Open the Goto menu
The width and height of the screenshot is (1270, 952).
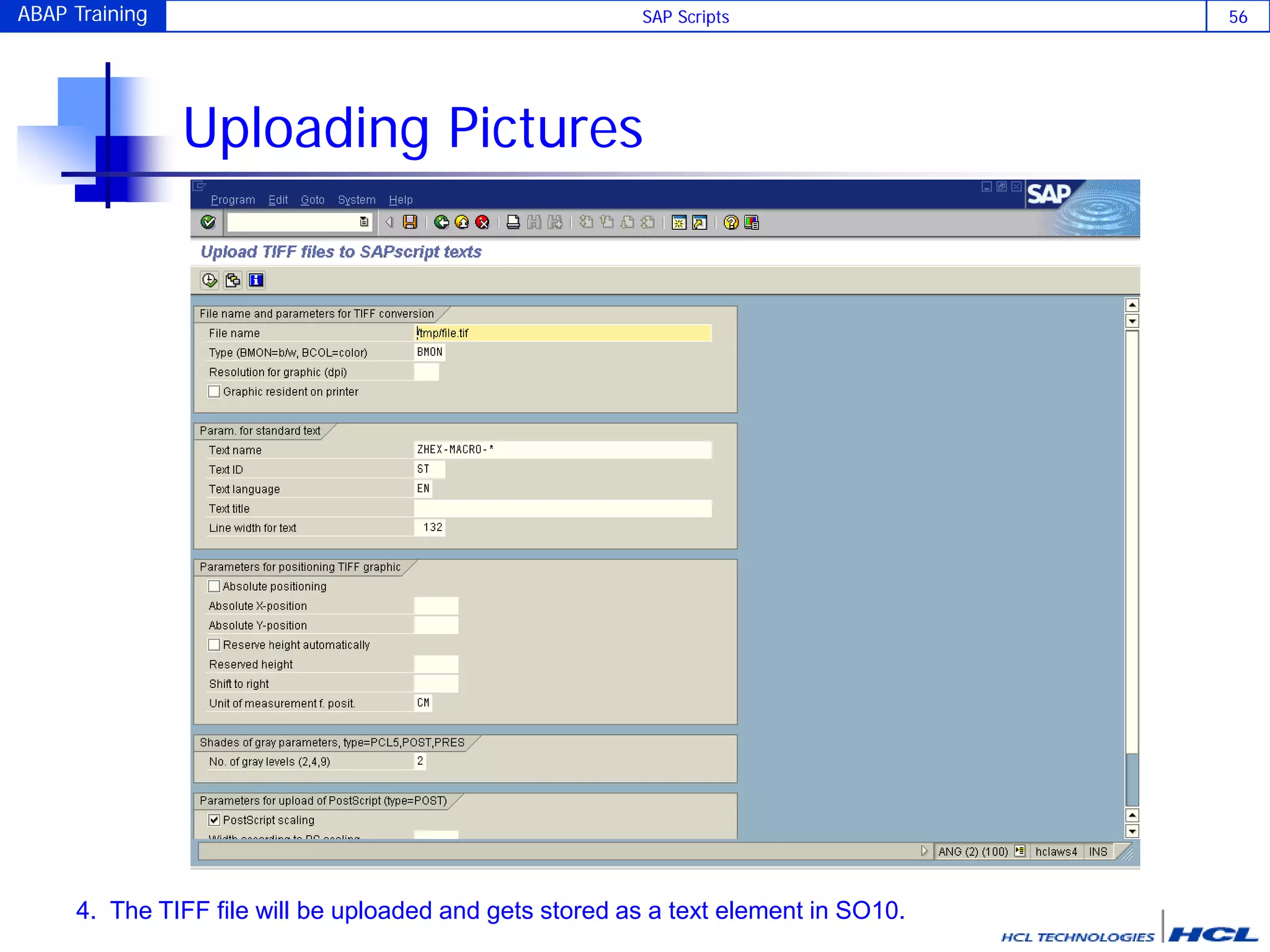(313, 200)
